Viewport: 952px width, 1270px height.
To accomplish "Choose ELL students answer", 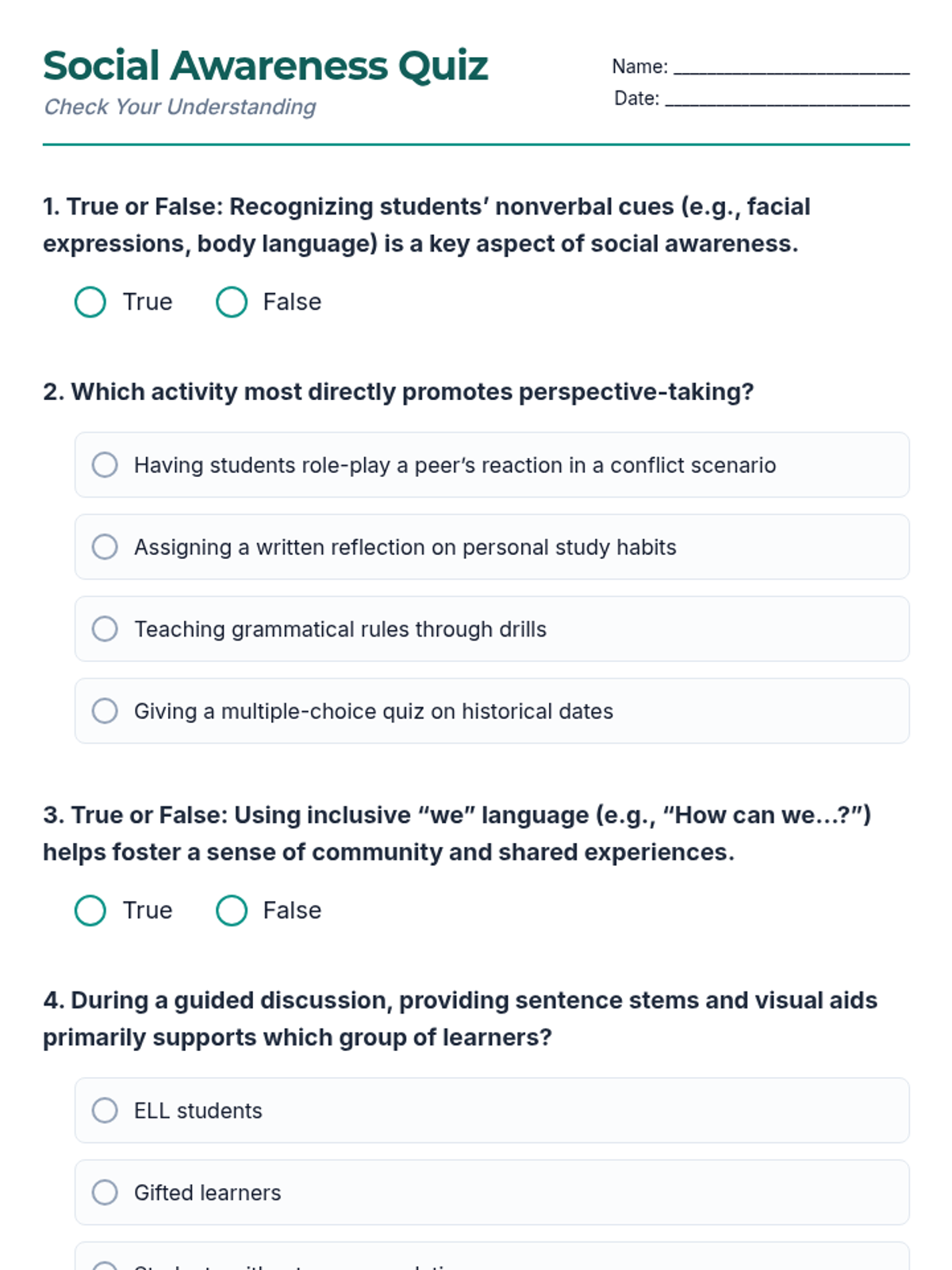I will pyautogui.click(x=105, y=1110).
